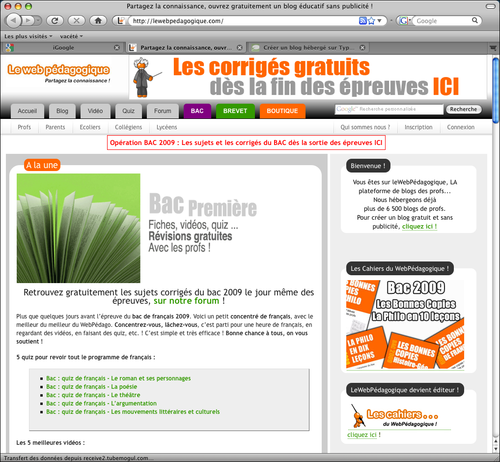The image size is (500, 462).
Task: Click the browser back arrow button
Action: click(13, 21)
